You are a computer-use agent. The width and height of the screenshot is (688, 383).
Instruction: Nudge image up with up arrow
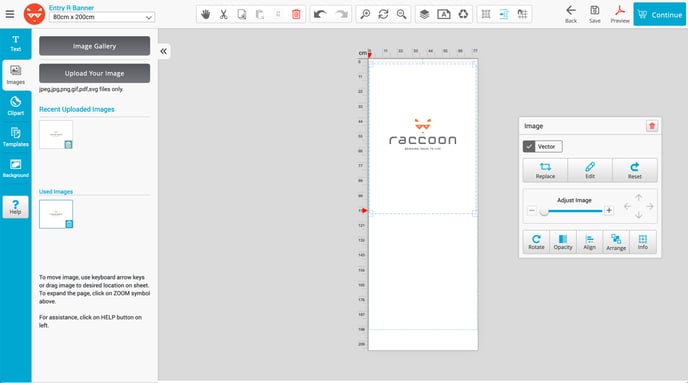click(638, 197)
